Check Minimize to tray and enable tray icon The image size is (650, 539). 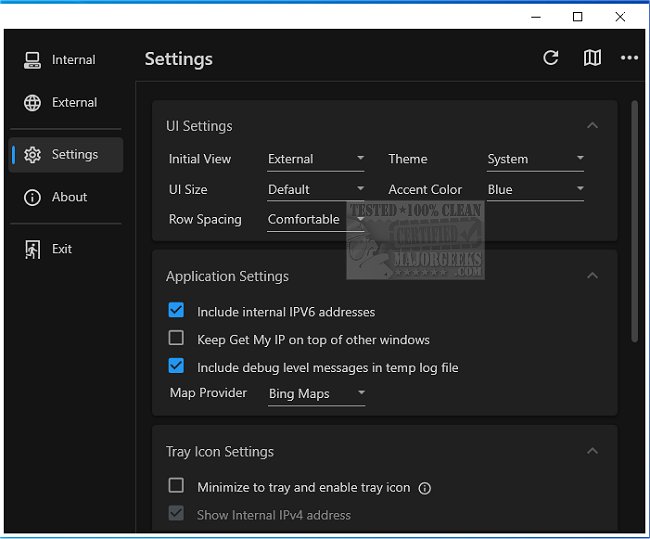[x=177, y=487]
